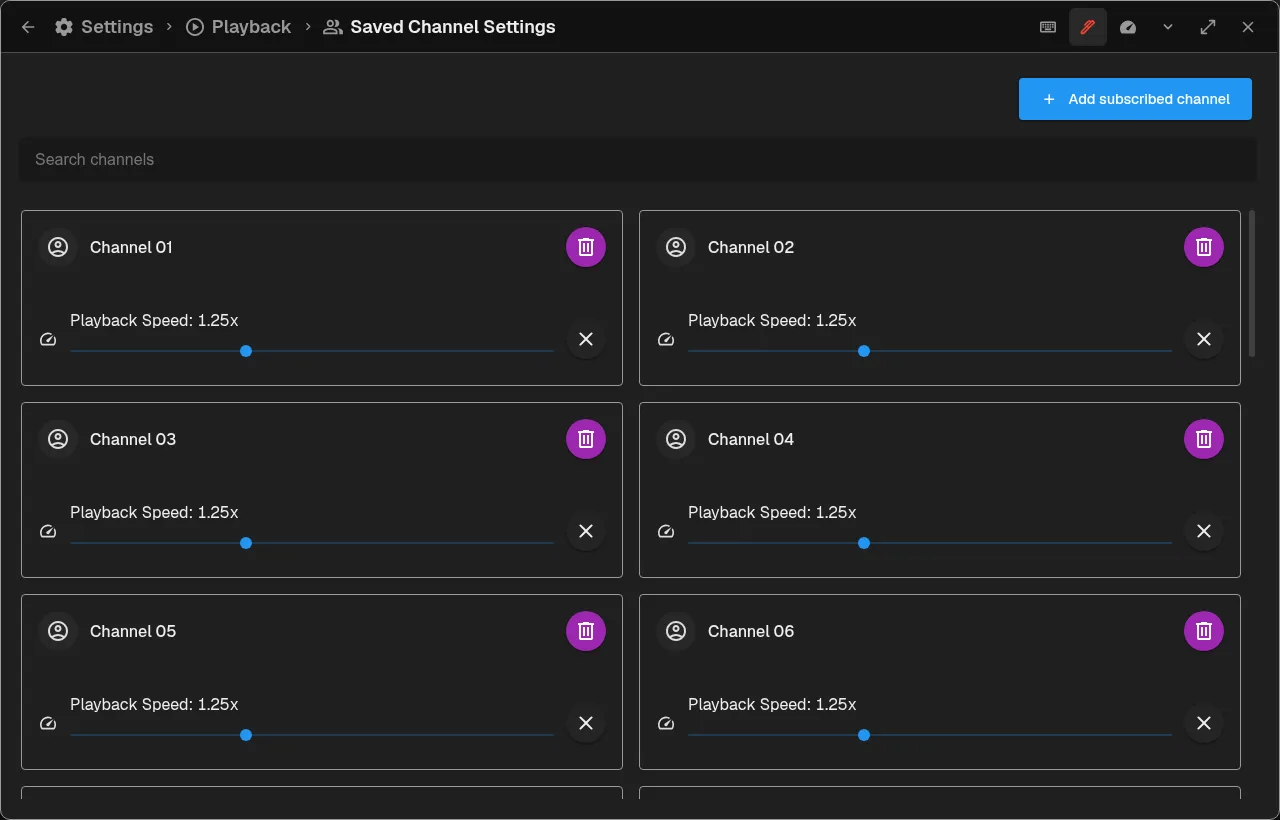This screenshot has height=820, width=1280.
Task: Close the settings panel with the X
Action: [x=1248, y=27]
